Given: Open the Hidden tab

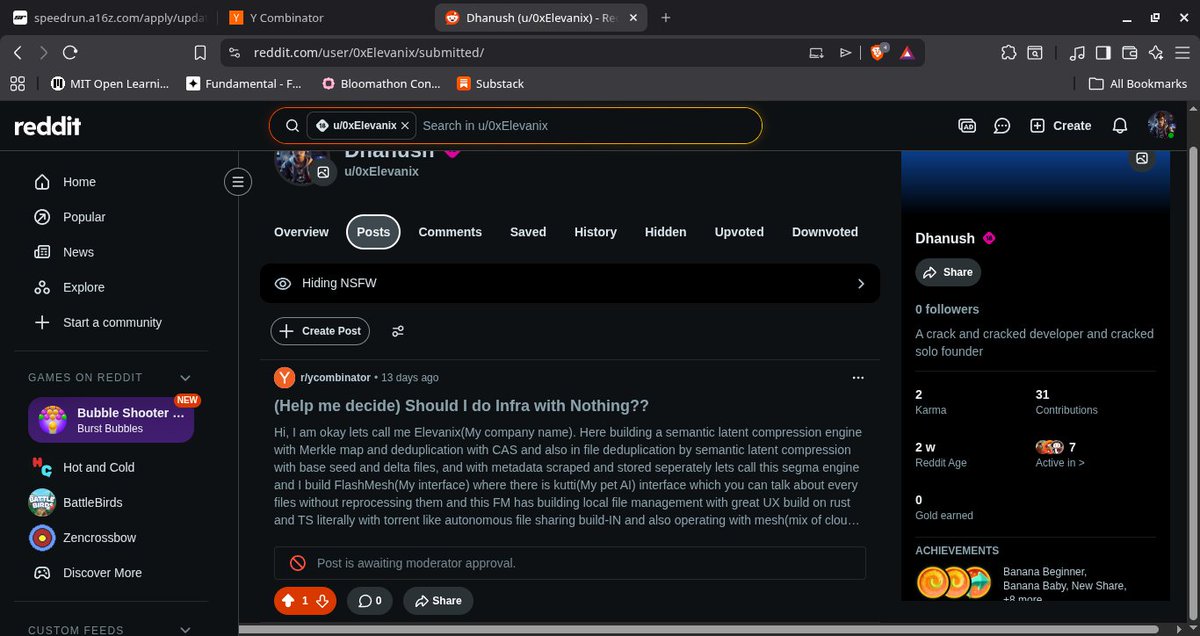Looking at the screenshot, I should click(x=665, y=232).
